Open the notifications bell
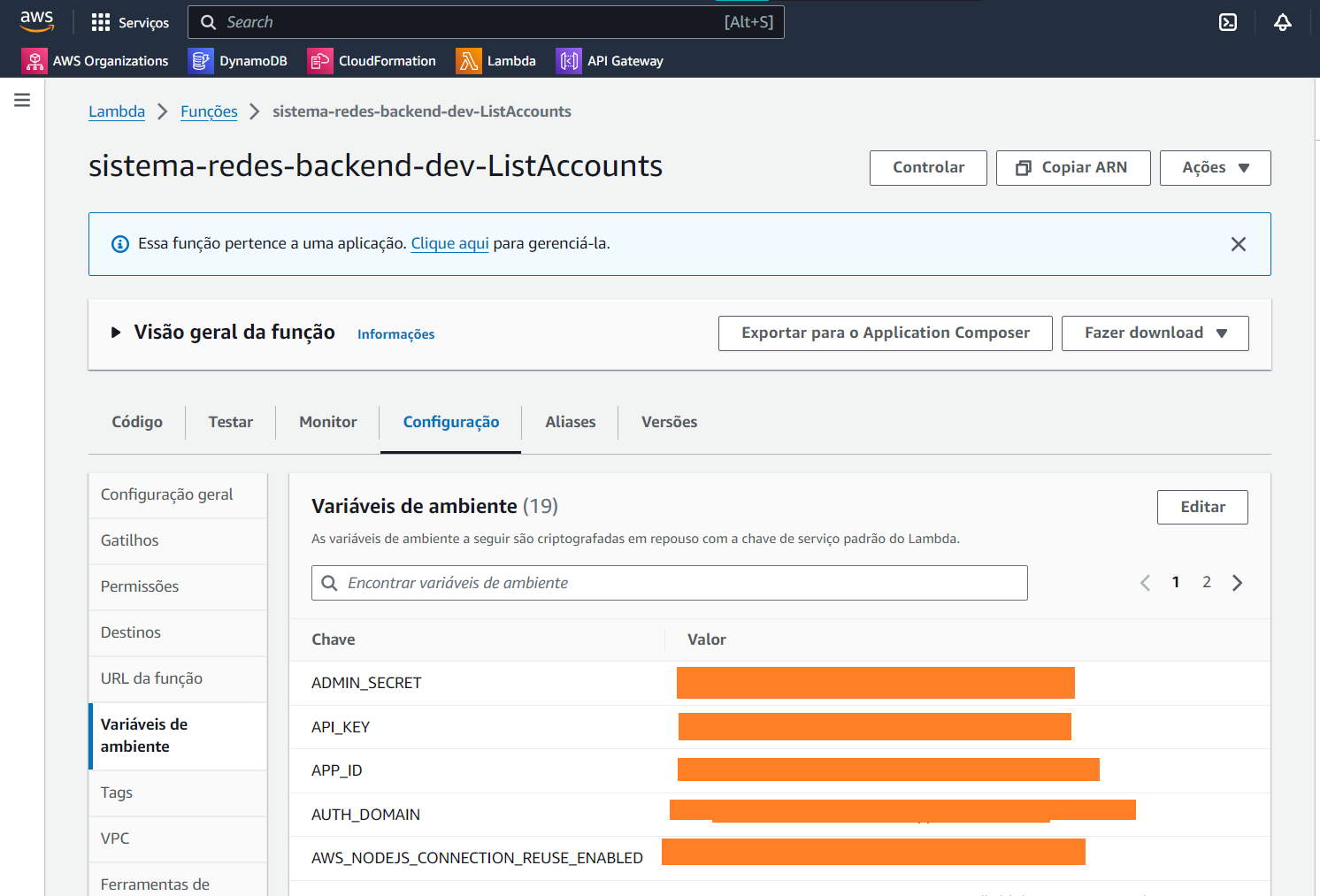The height and width of the screenshot is (896, 1320). click(x=1283, y=22)
